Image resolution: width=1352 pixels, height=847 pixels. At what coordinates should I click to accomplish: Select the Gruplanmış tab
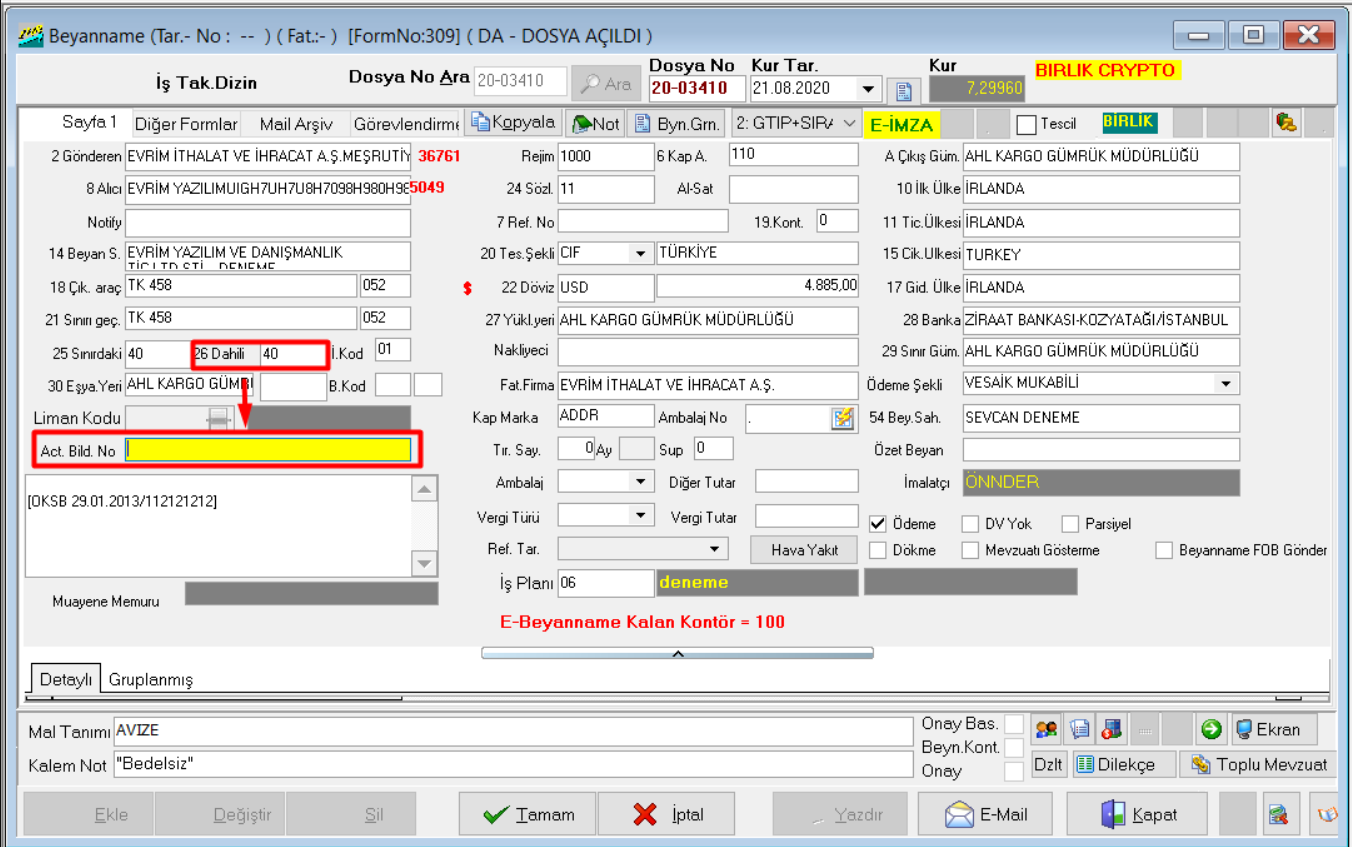[x=150, y=679]
